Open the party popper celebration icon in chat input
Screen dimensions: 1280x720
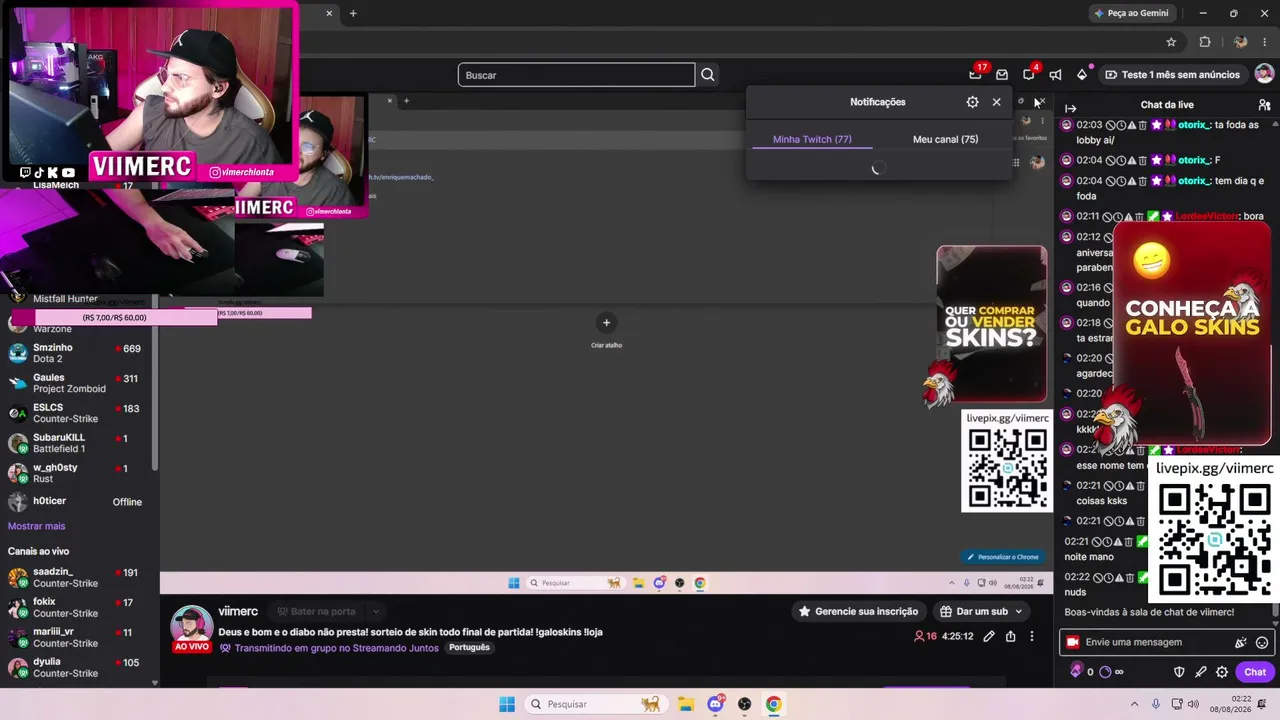point(1241,643)
